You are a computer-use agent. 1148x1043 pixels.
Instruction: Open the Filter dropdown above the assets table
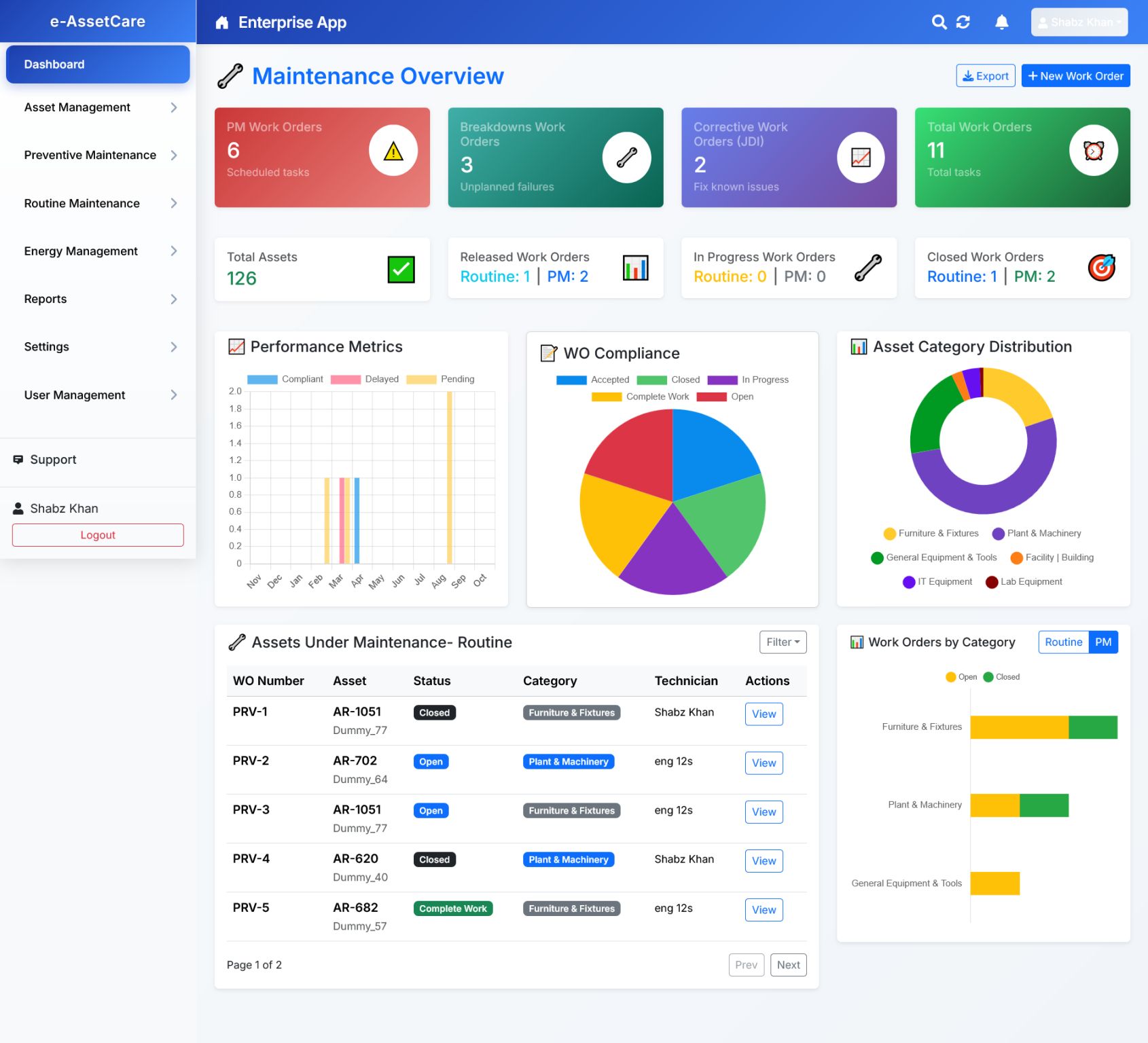click(782, 642)
